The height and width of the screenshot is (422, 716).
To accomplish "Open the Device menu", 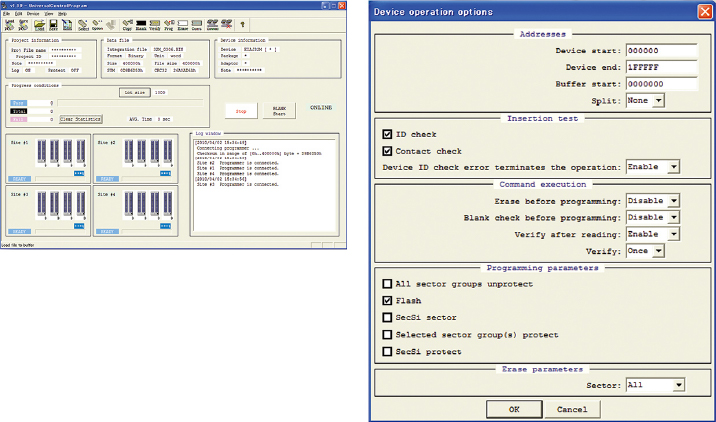I will [33, 14].
